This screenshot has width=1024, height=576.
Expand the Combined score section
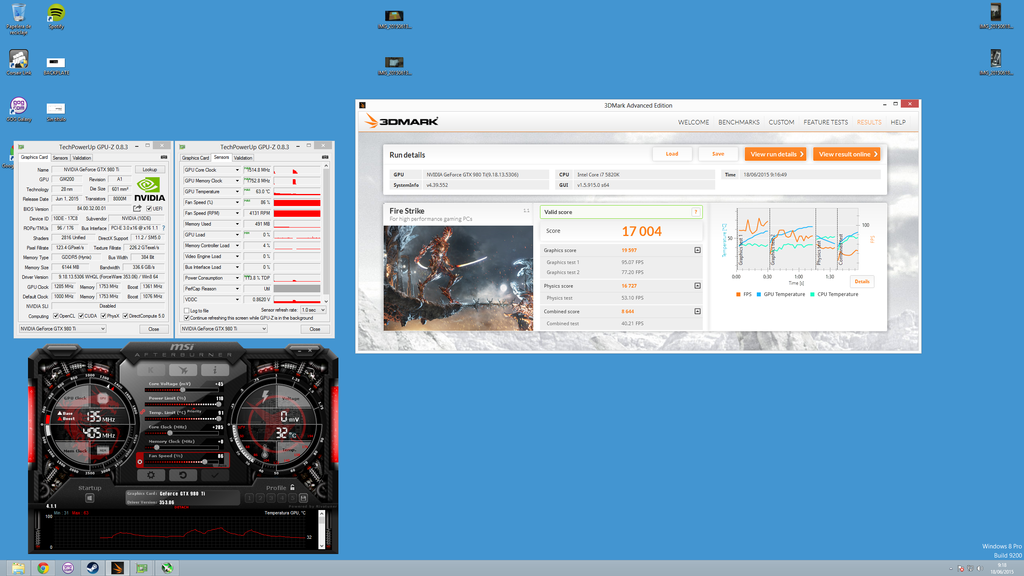[697, 312]
